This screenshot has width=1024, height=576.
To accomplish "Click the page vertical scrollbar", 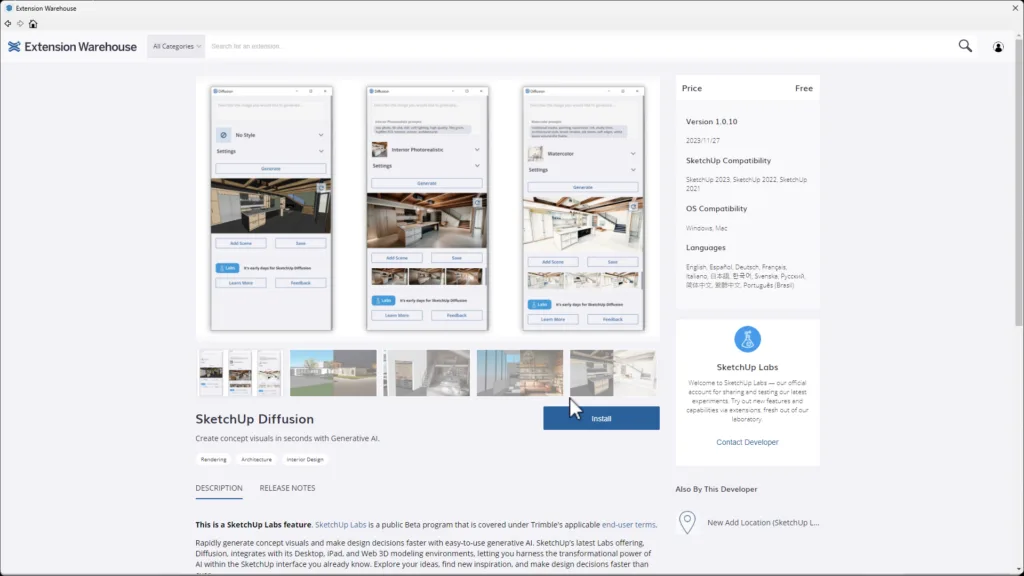I will (1018, 200).
